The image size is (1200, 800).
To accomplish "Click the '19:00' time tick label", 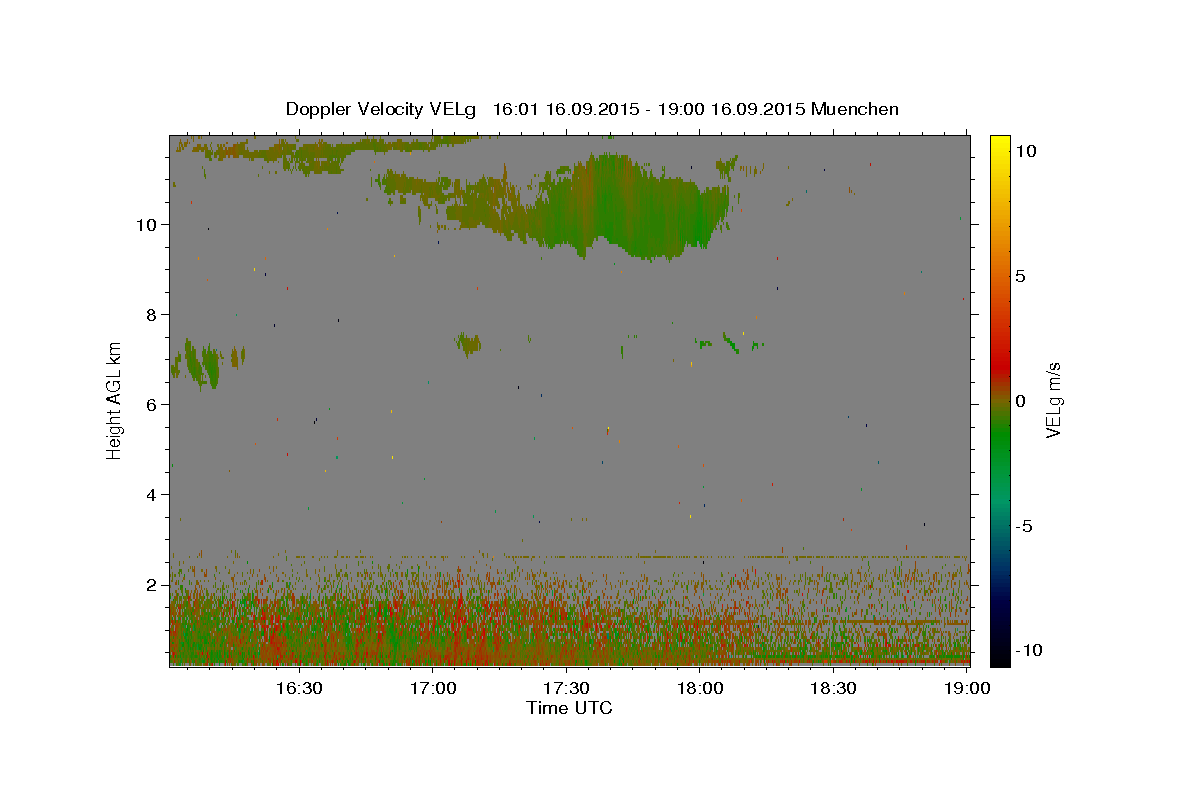I will click(968, 688).
